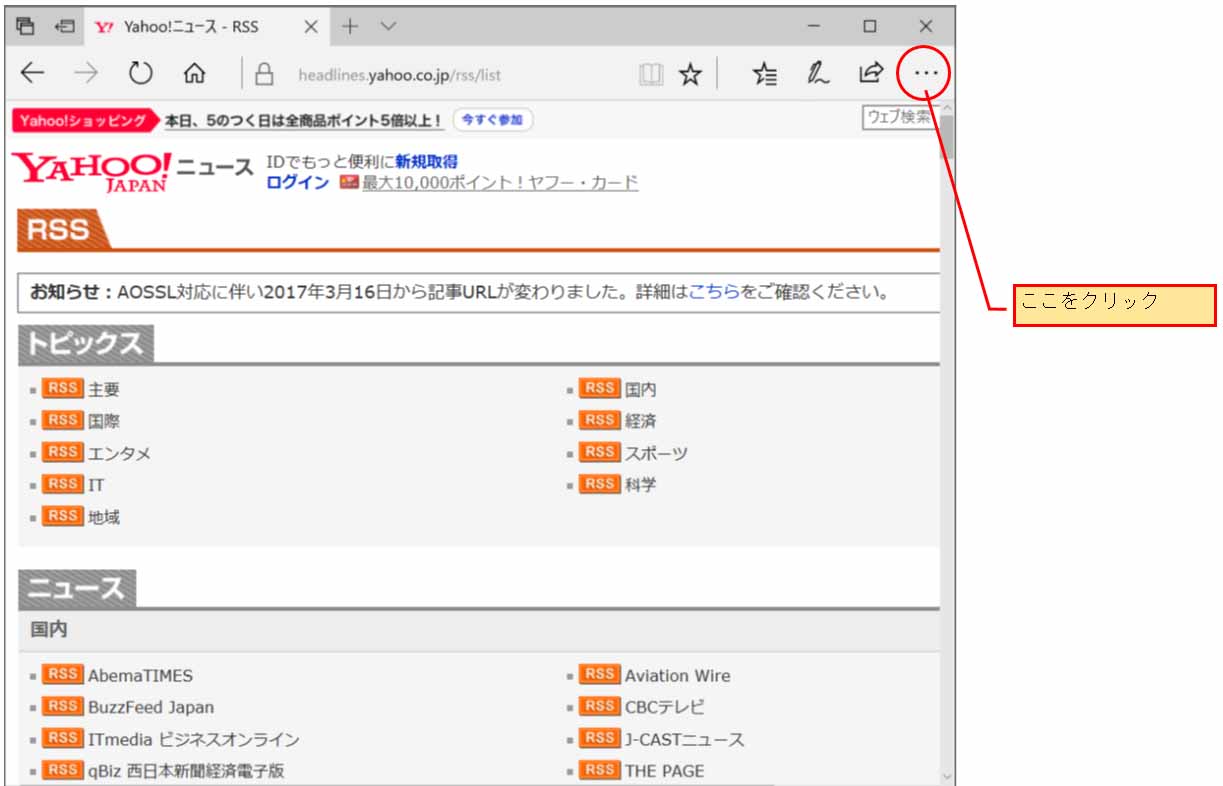Click RSS icon next to J-CASTニュース

coord(600,739)
